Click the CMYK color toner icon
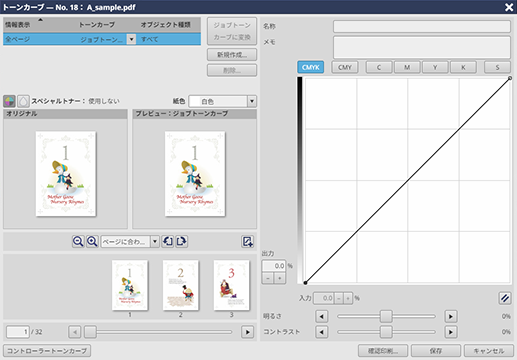Screen dimensions: 517x360 [x=9, y=101]
